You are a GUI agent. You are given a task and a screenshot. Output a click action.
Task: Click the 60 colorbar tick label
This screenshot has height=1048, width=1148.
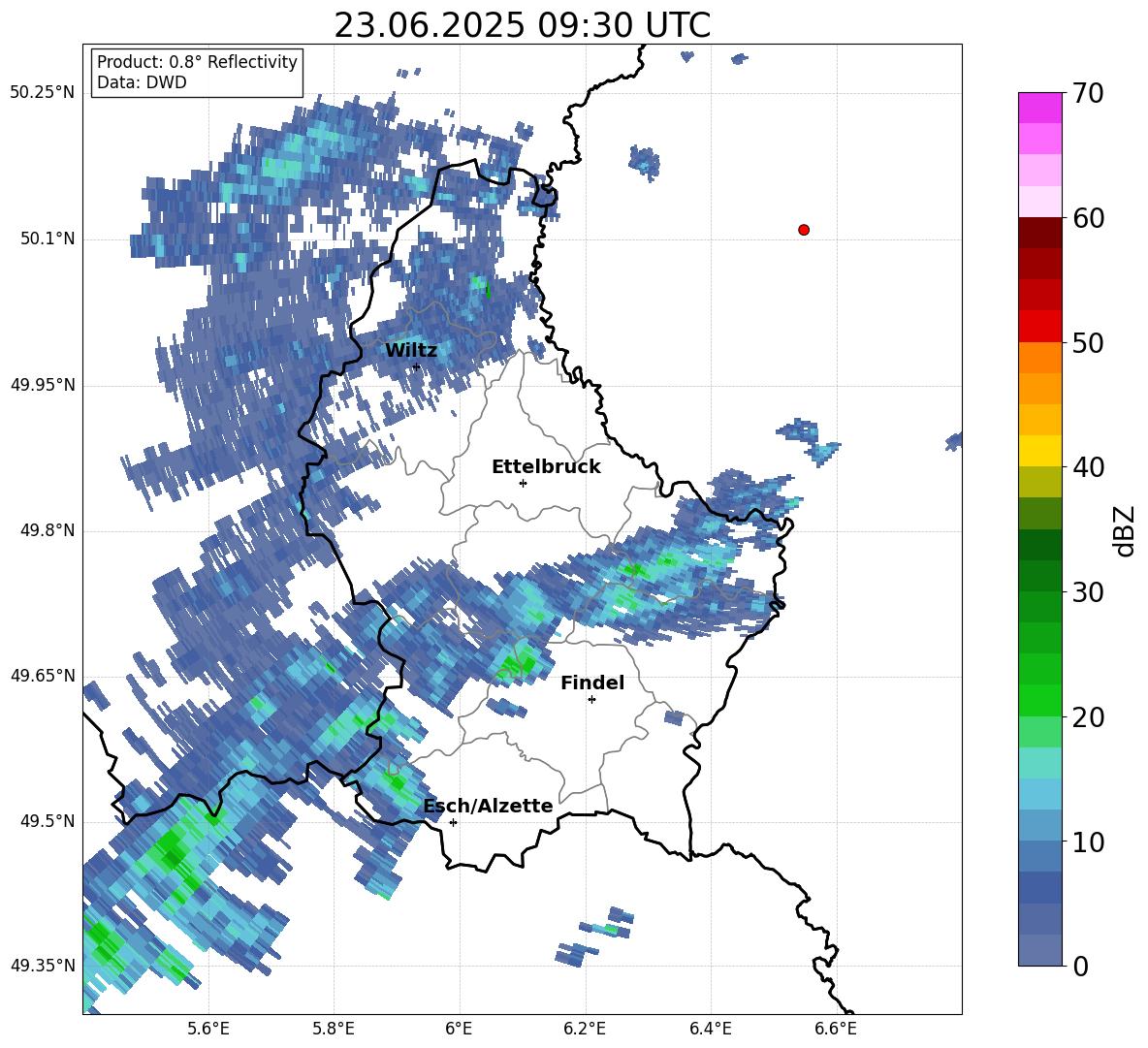[x=1088, y=218]
